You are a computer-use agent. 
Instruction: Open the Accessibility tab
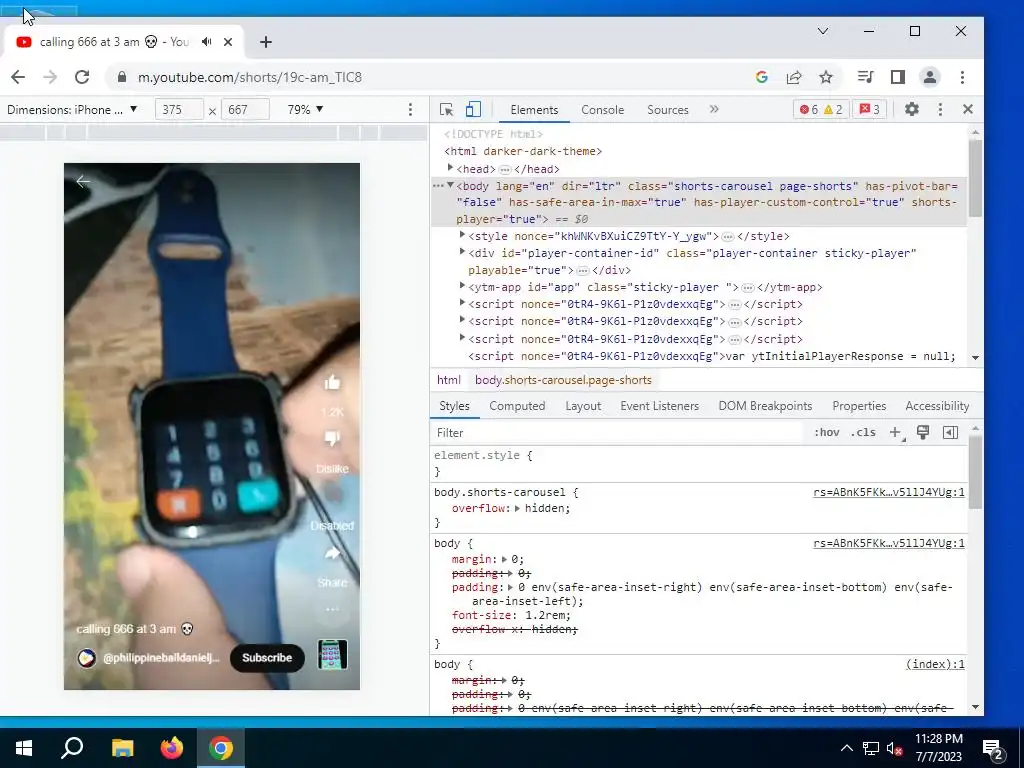(937, 406)
